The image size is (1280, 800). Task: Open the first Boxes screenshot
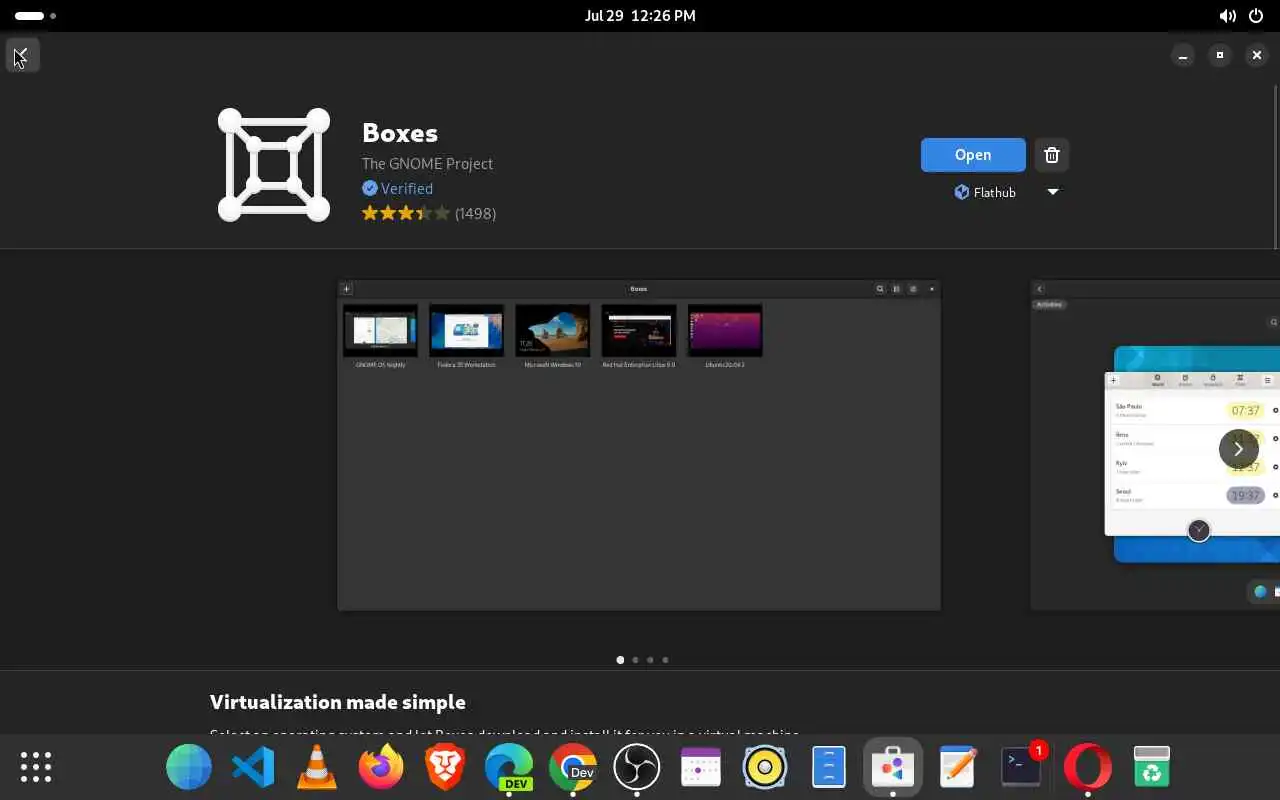pyautogui.click(x=639, y=445)
